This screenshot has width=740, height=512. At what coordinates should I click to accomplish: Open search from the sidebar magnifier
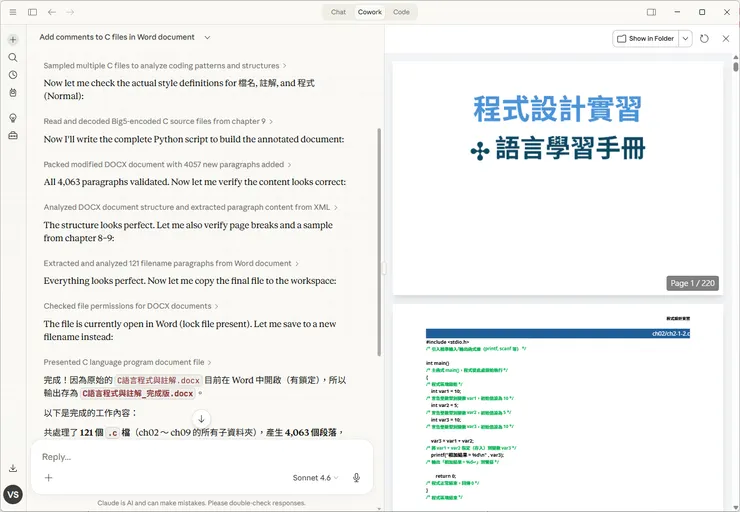(x=13, y=58)
